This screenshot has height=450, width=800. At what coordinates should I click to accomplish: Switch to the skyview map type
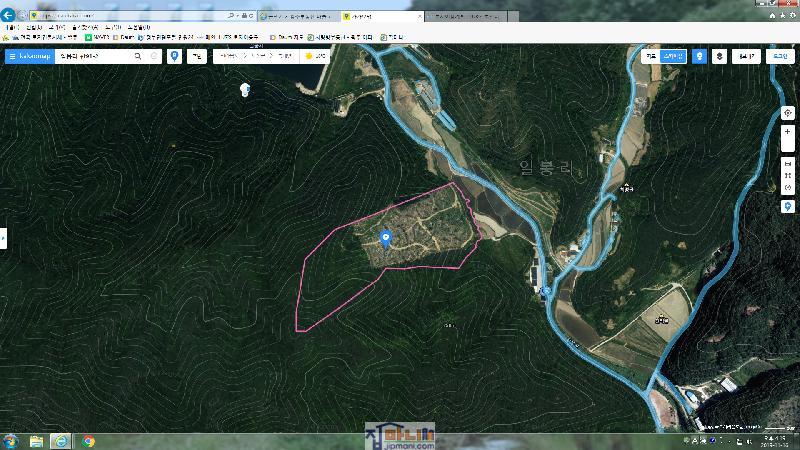pos(674,57)
